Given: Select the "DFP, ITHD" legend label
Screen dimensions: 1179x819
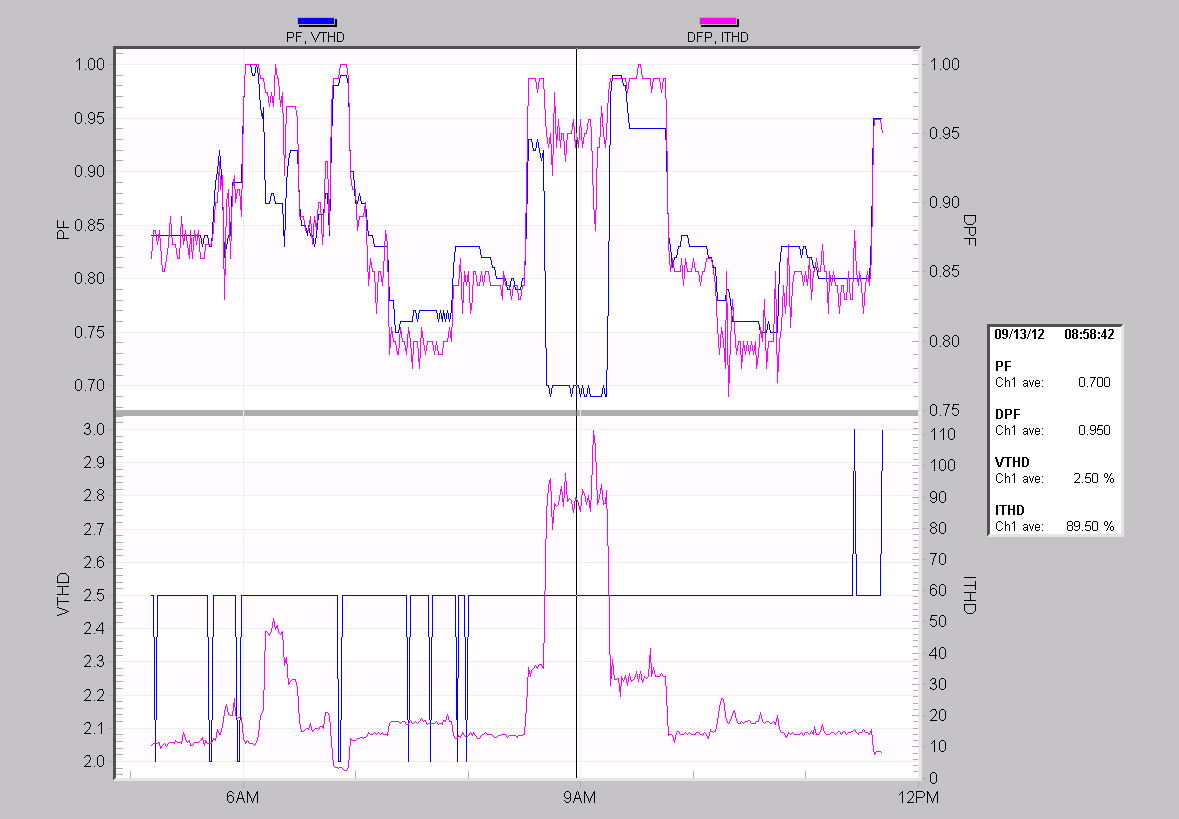Looking at the screenshot, I should (x=718, y=37).
